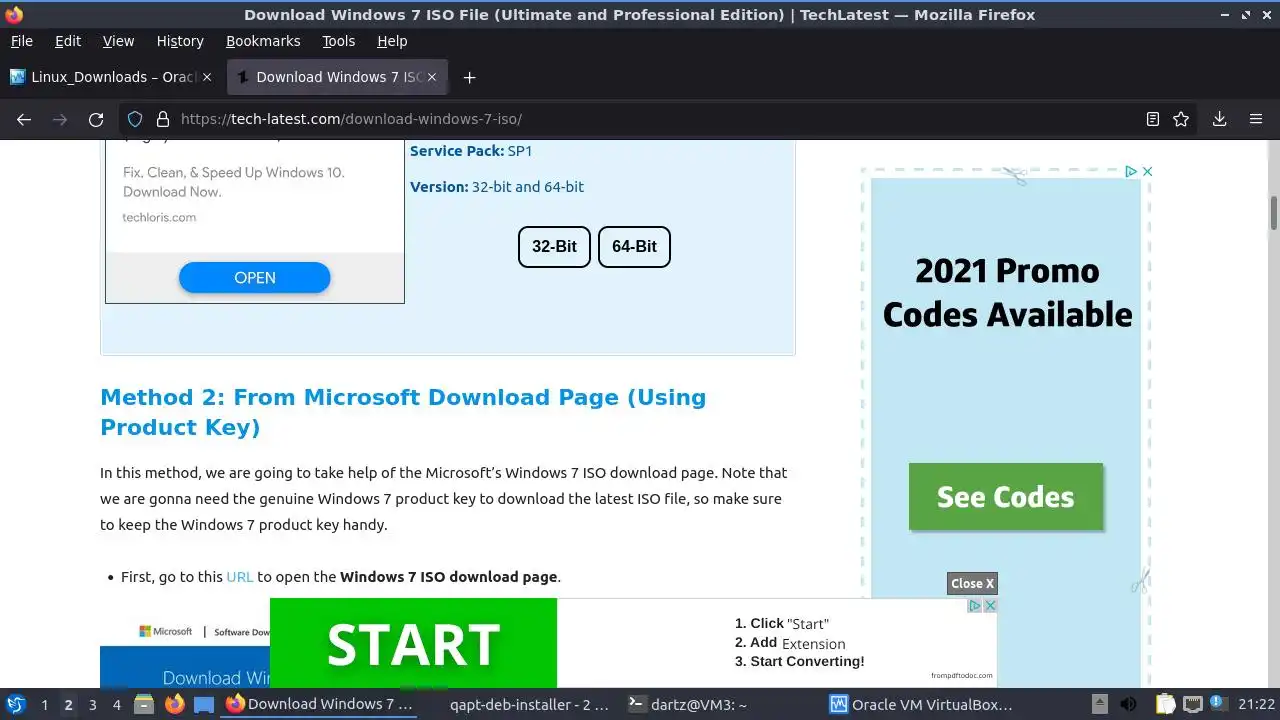Open the Help menu
This screenshot has height=720, width=1280.
point(392,41)
